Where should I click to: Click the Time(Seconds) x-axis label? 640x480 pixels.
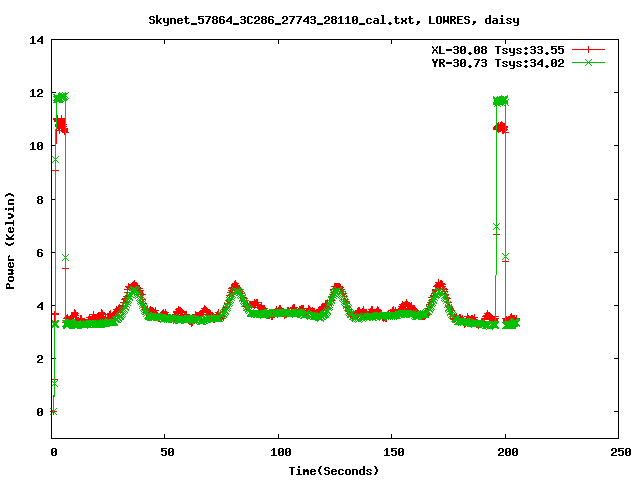click(334, 471)
